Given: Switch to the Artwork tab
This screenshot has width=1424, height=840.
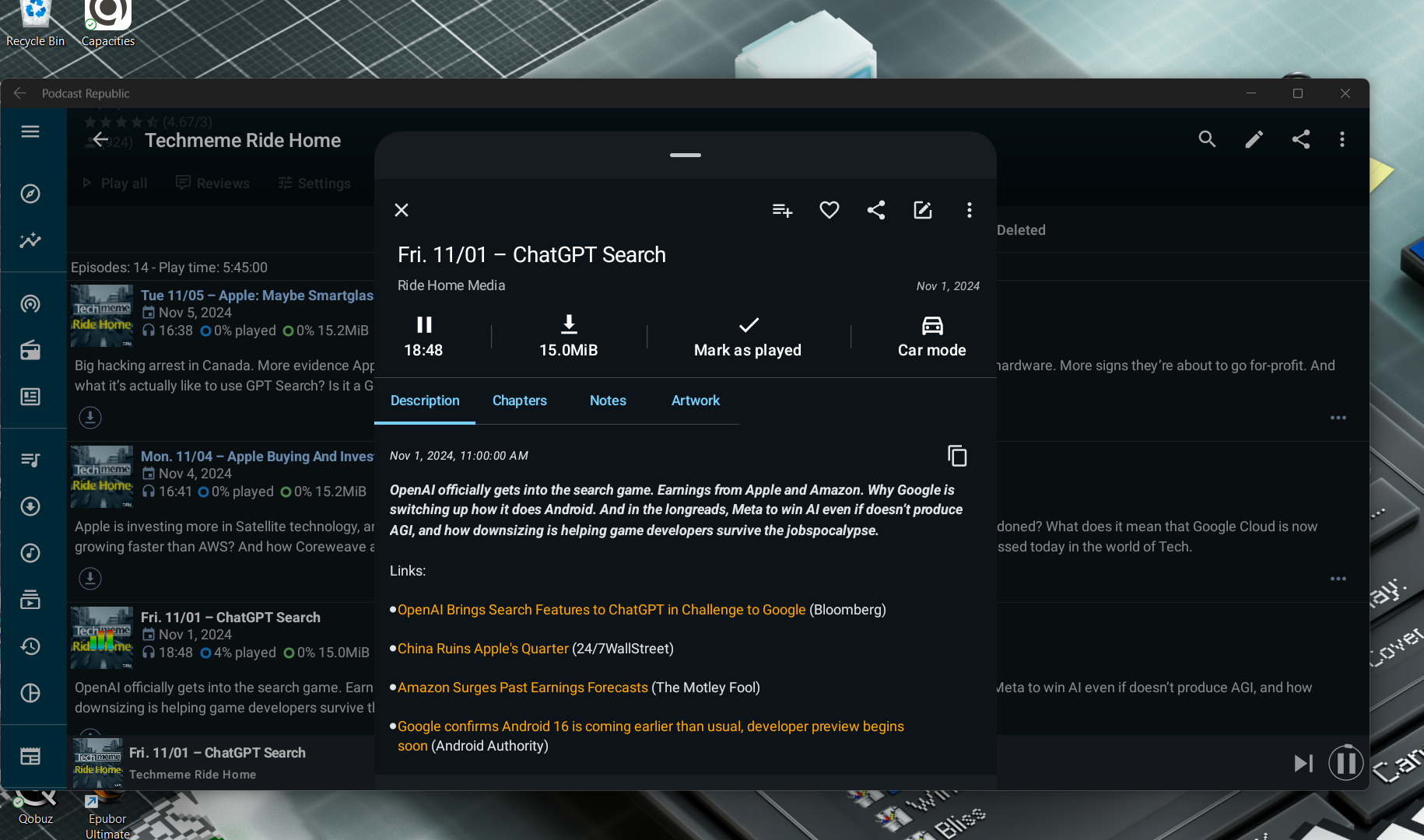Looking at the screenshot, I should click(696, 401).
